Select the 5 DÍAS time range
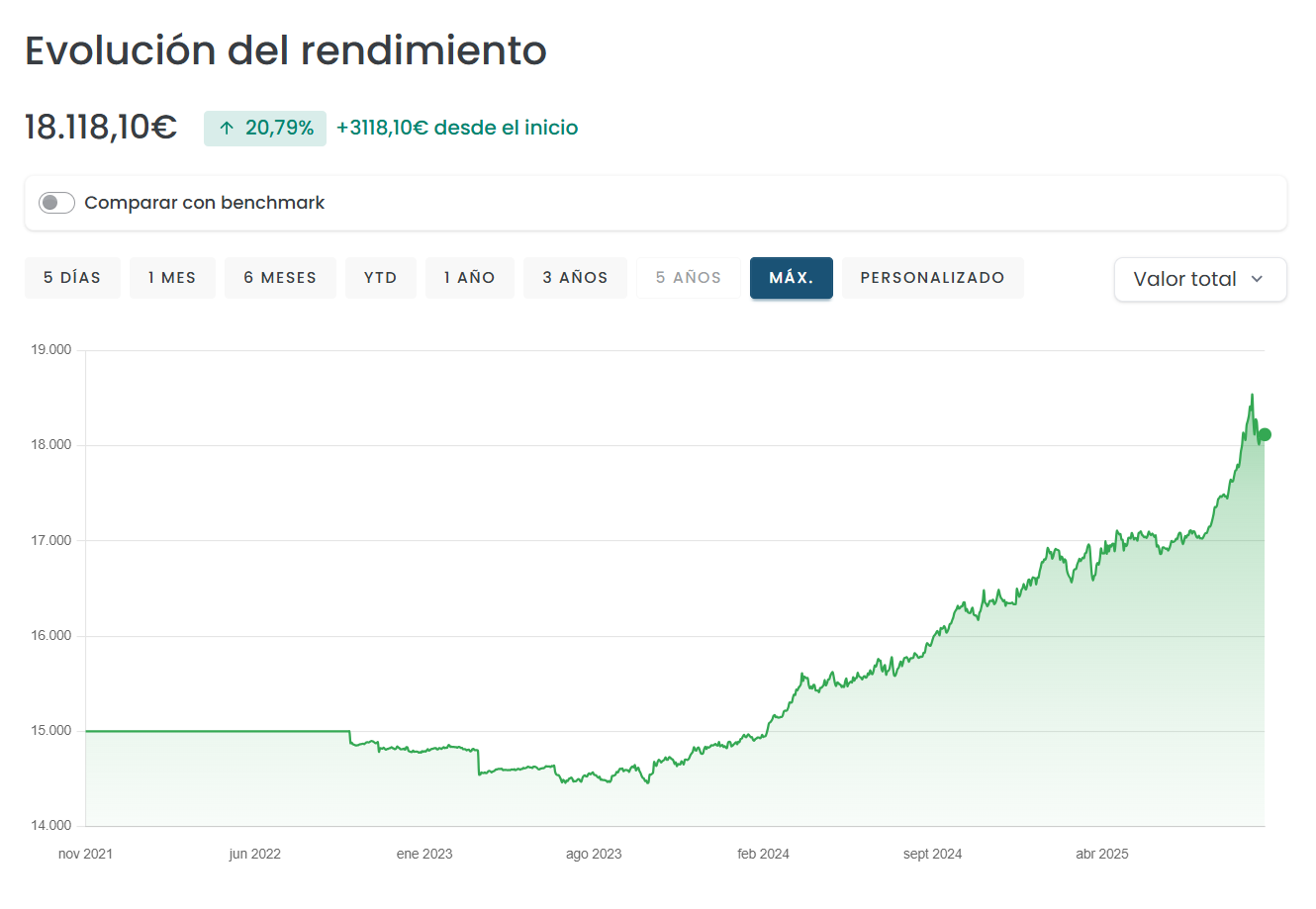Image resolution: width=1316 pixels, height=909 pixels. (x=72, y=278)
